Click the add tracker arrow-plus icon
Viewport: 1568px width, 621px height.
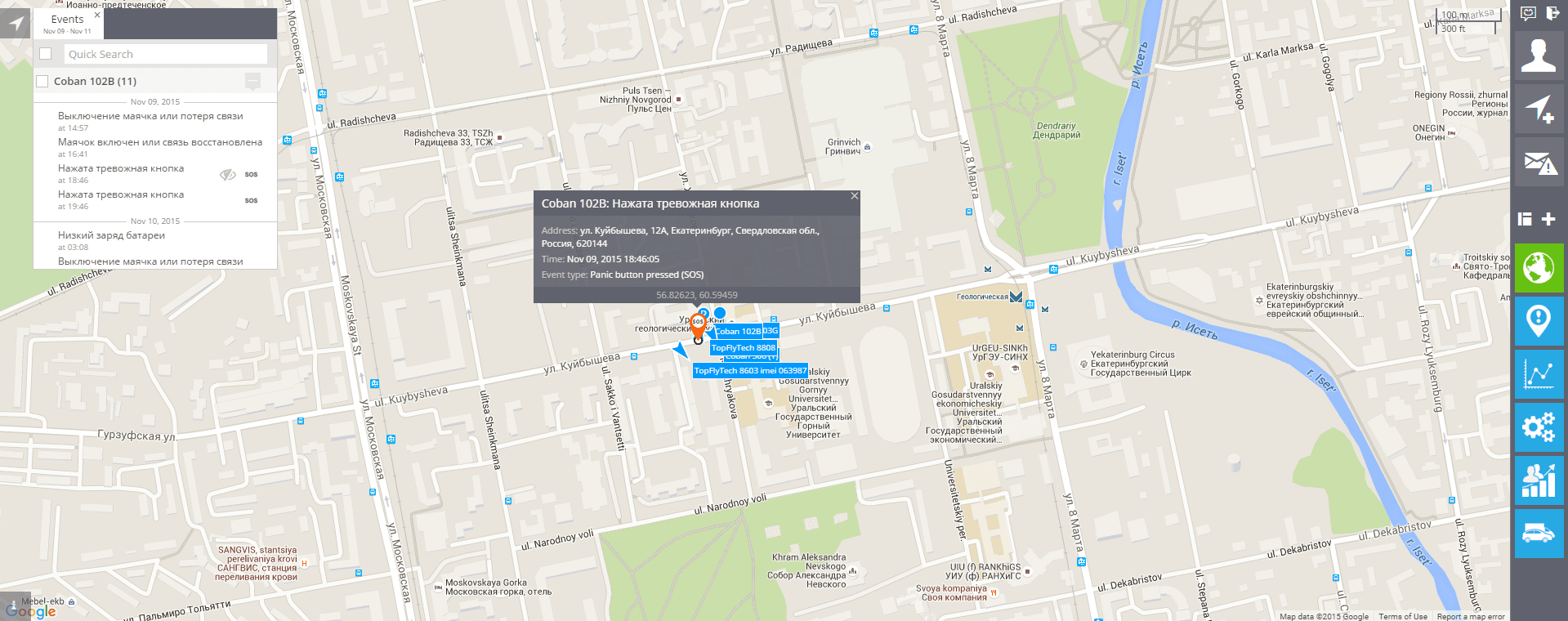click(x=1539, y=109)
